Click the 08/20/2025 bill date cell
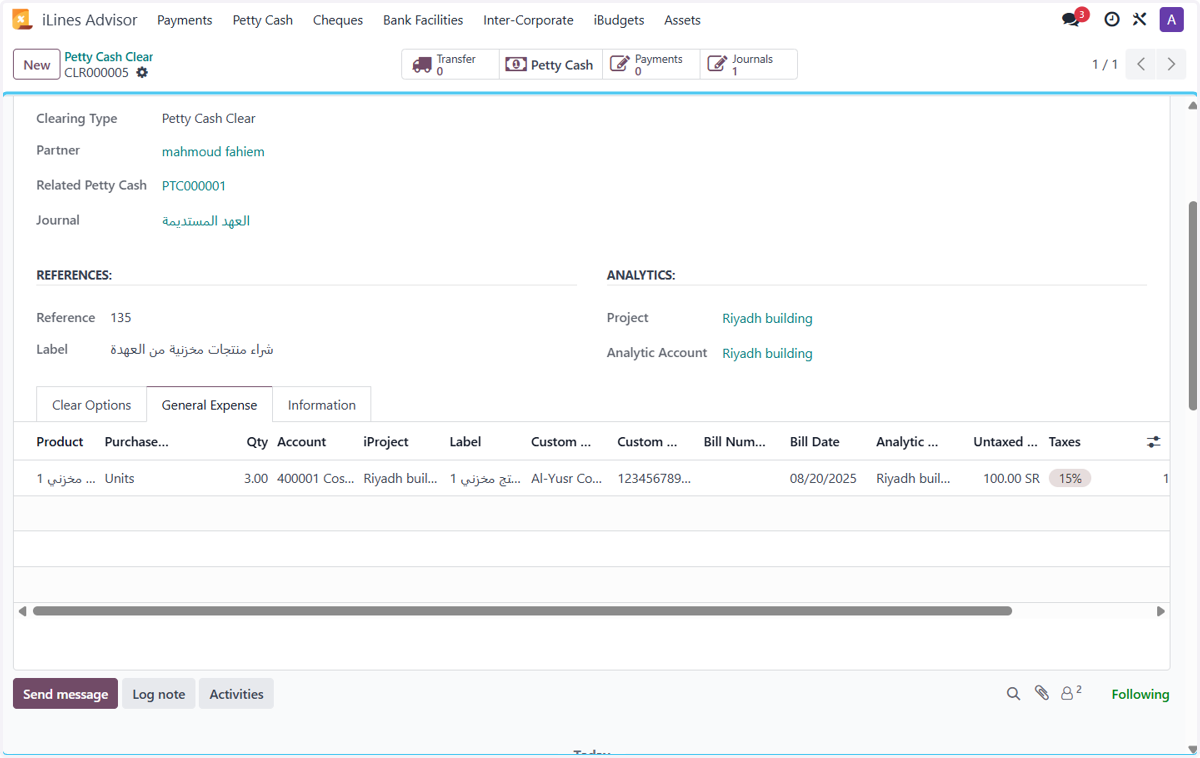This screenshot has width=1200, height=758. click(x=823, y=479)
